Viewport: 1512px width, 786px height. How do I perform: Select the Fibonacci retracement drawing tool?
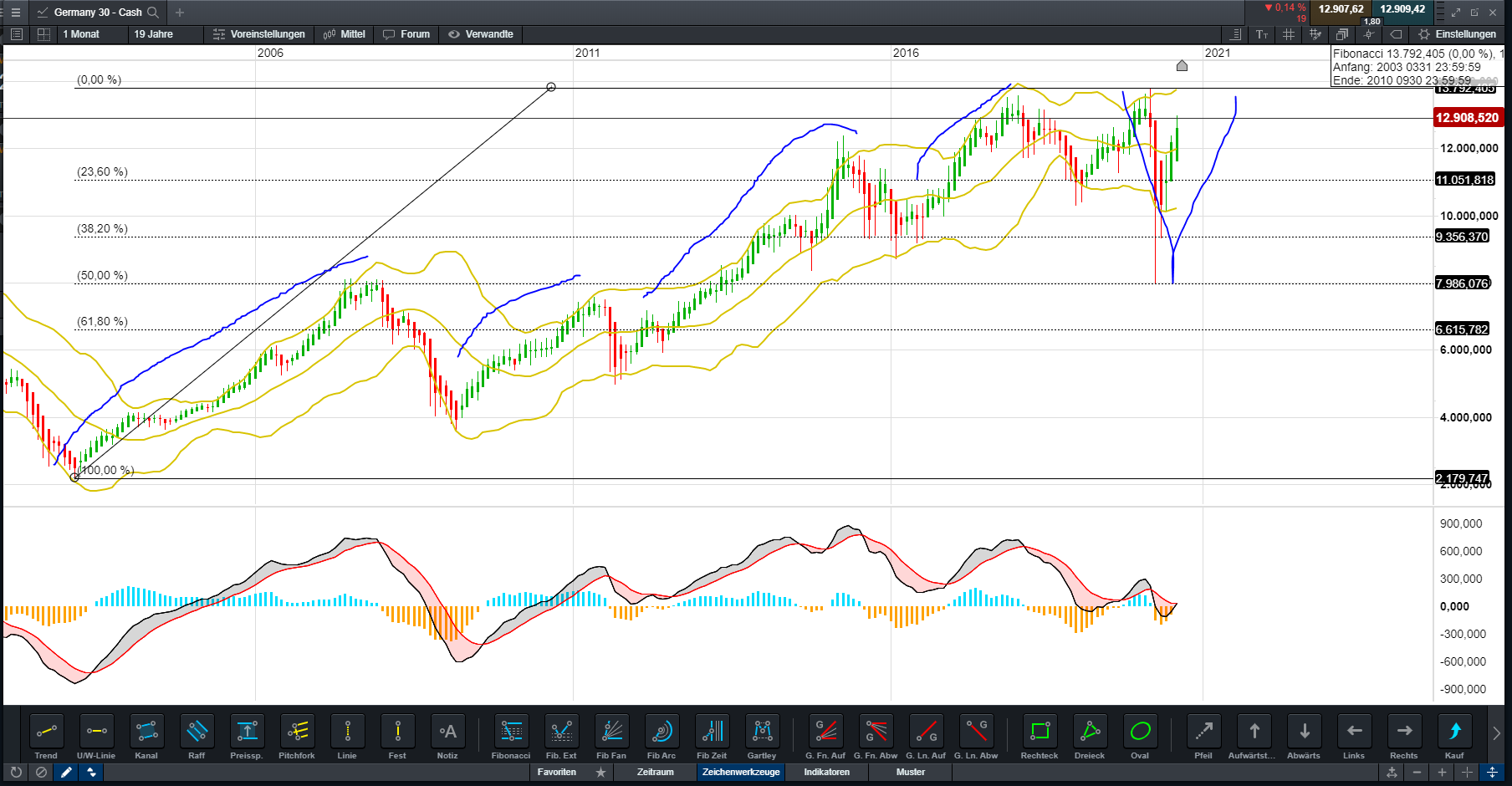510,736
